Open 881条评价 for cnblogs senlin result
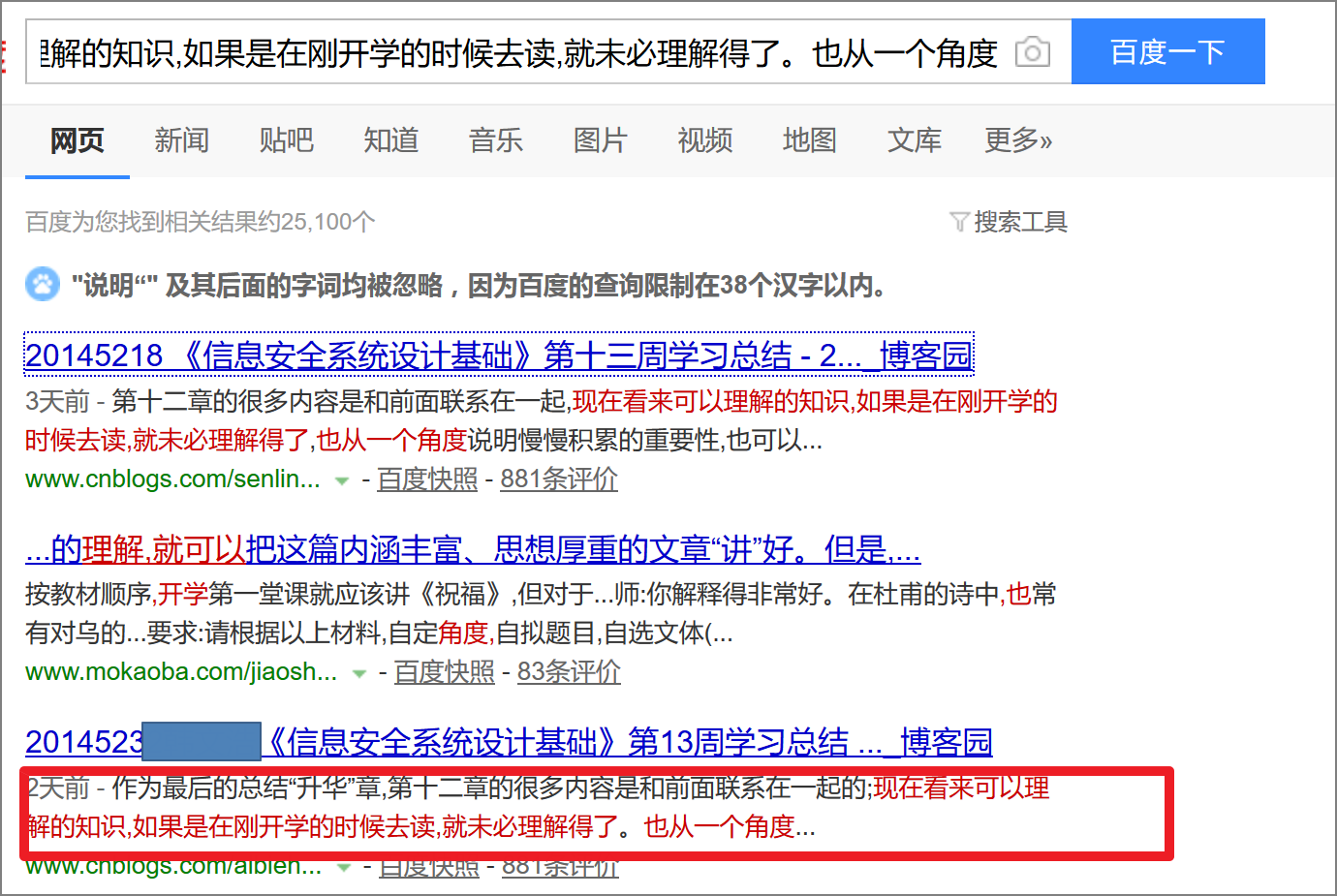 click(x=559, y=479)
